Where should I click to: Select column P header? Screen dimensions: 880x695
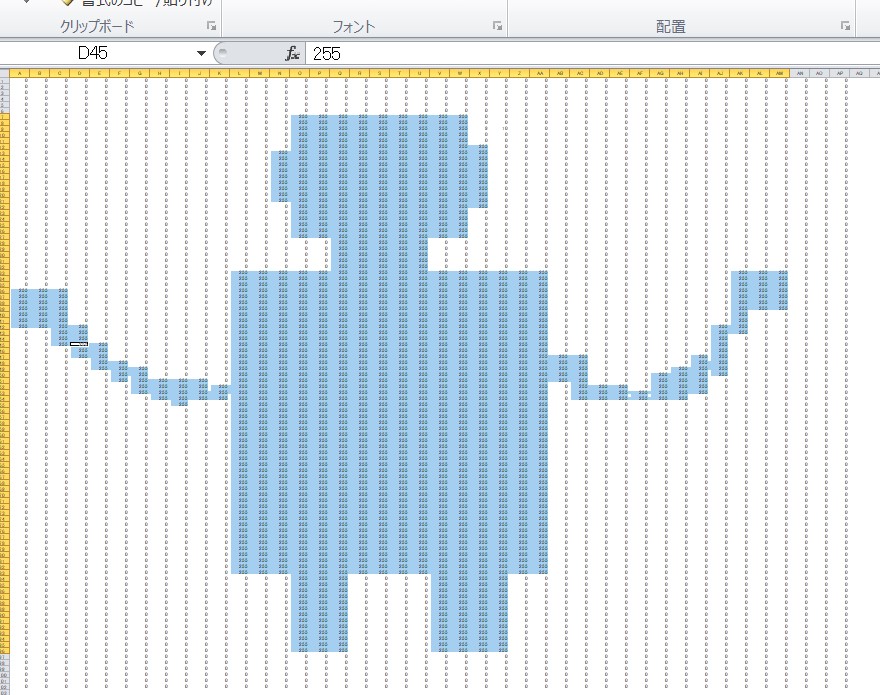pos(319,73)
